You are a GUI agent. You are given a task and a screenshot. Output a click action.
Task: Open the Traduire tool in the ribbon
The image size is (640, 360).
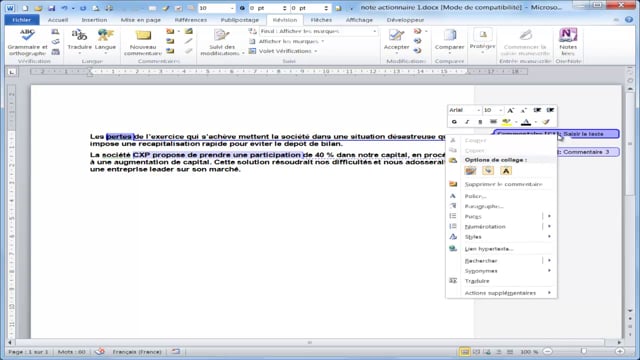80,42
